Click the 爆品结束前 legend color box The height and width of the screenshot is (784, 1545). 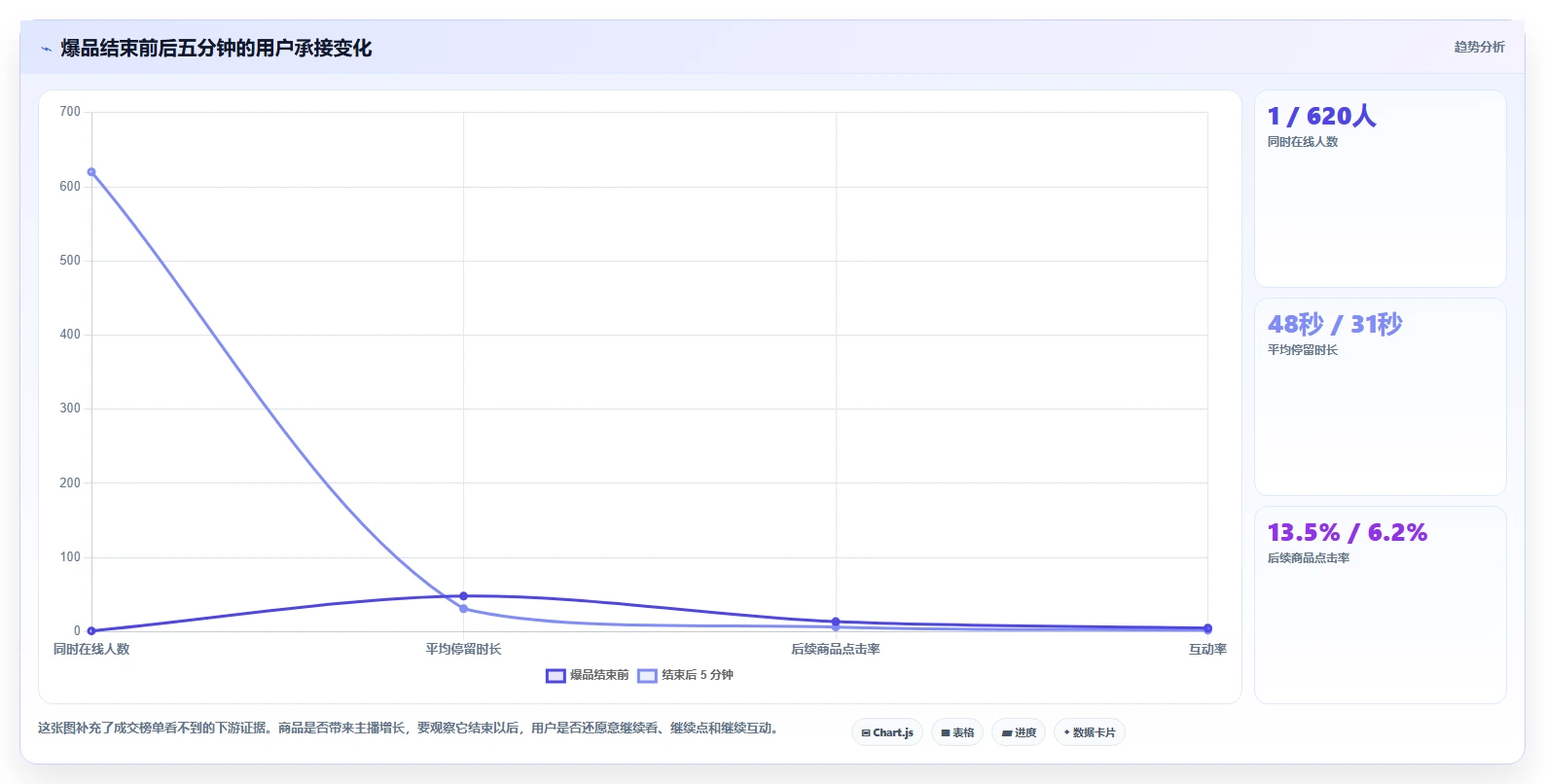(x=556, y=676)
